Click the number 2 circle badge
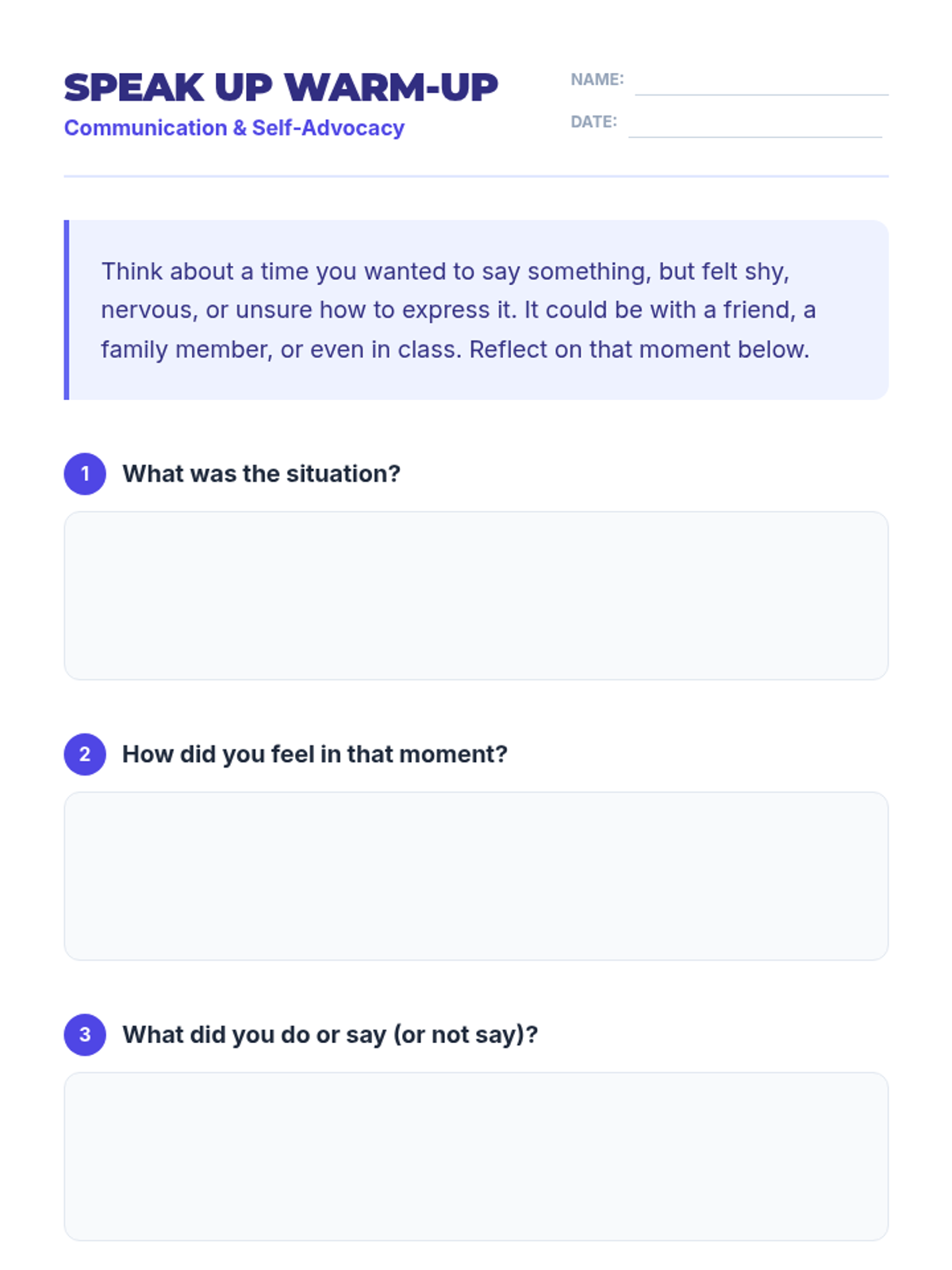 point(85,754)
